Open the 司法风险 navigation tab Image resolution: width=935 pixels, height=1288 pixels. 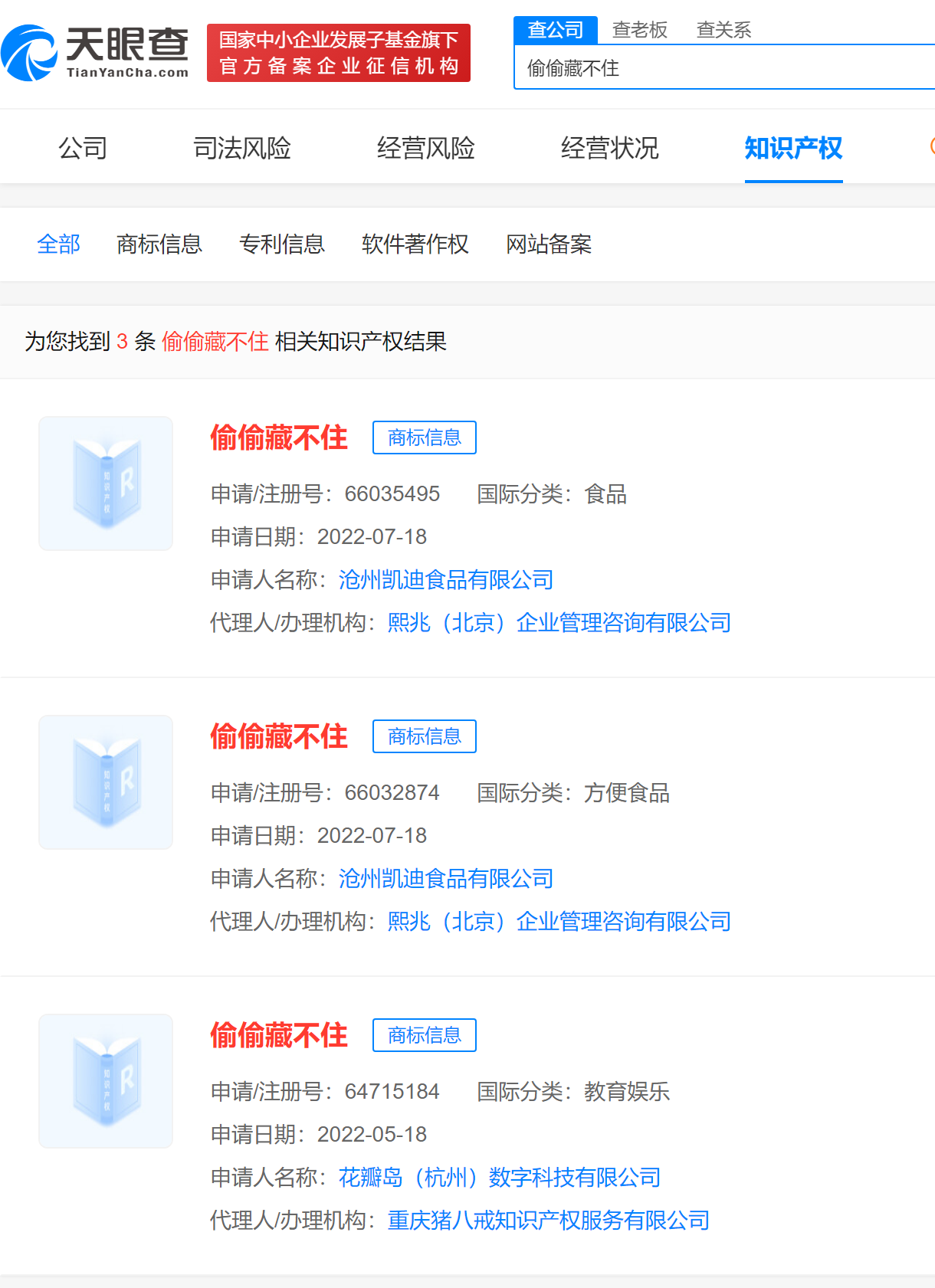pyautogui.click(x=241, y=148)
